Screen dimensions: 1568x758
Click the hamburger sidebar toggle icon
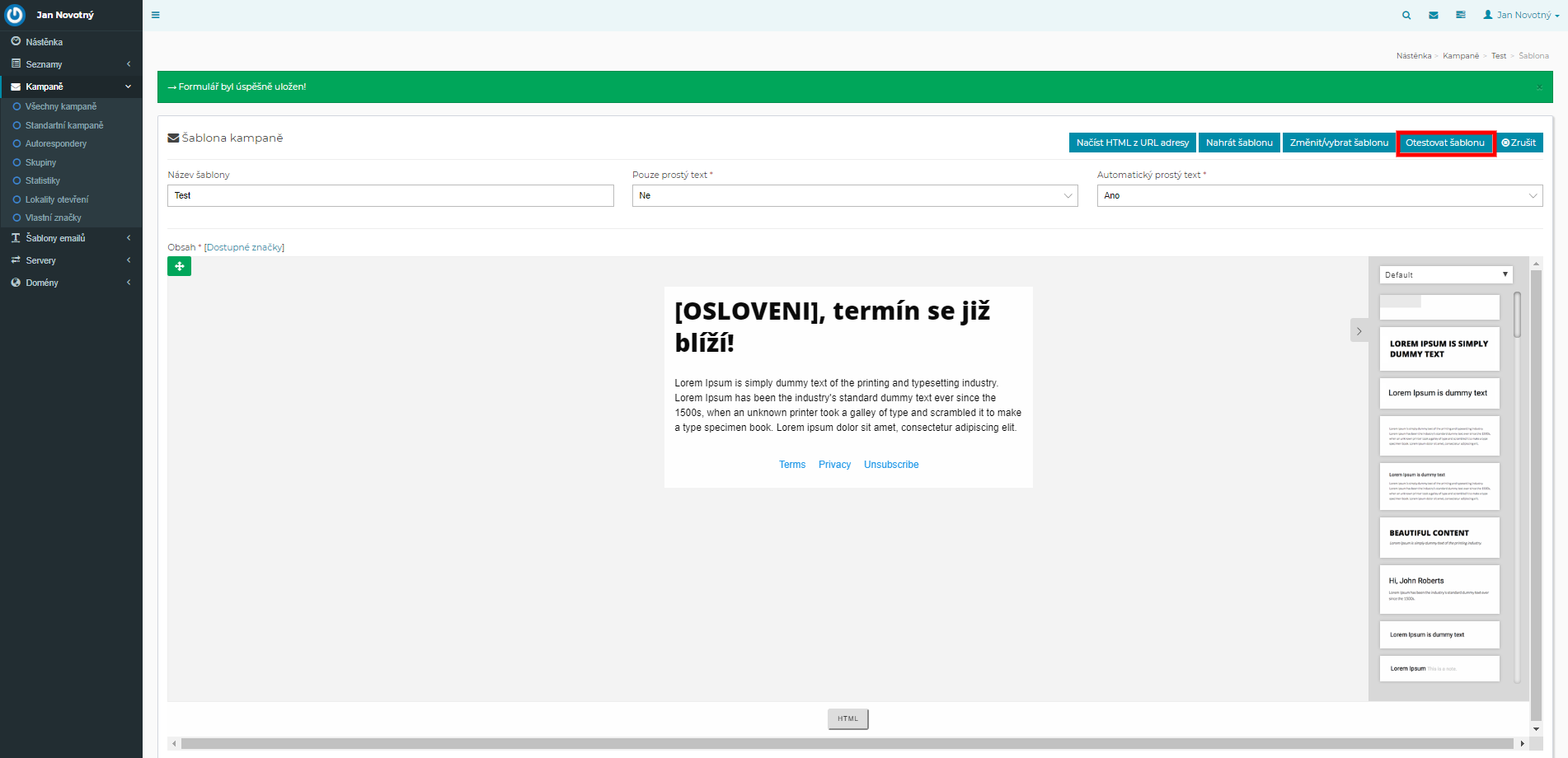pyautogui.click(x=156, y=15)
